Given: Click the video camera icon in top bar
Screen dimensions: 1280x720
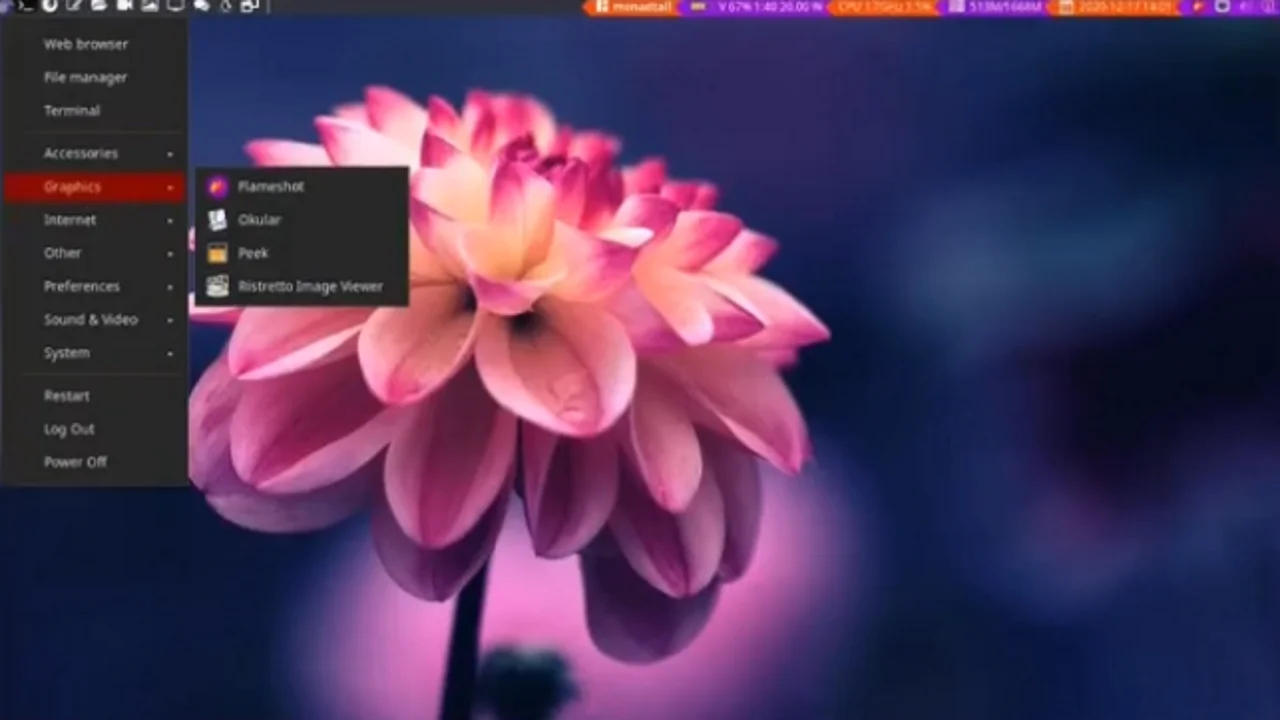Looking at the screenshot, I should (125, 6).
